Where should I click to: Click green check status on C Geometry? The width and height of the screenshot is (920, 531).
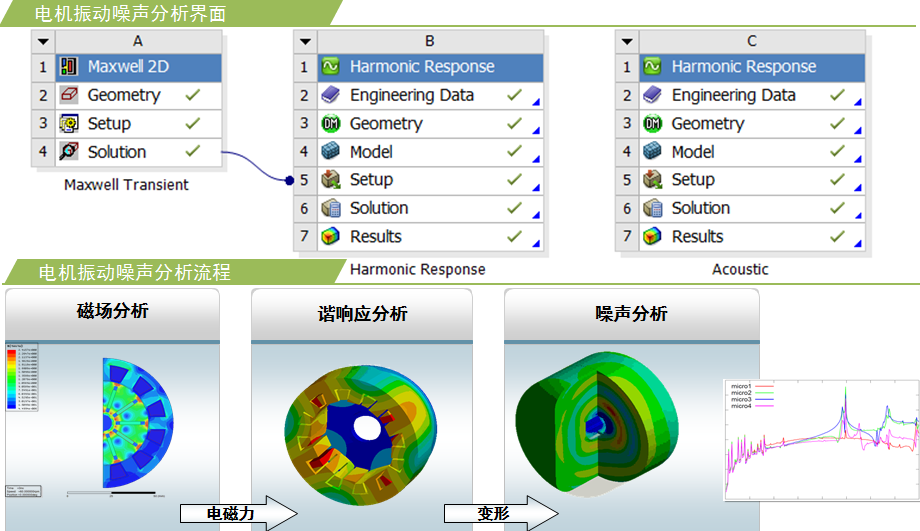pyautogui.click(x=837, y=123)
